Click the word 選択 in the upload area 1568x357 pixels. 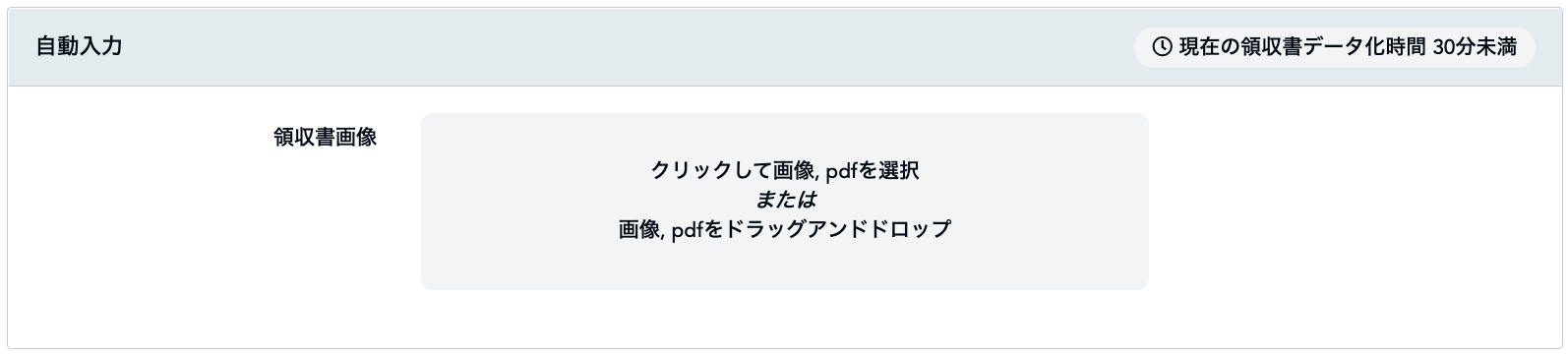[897, 170]
